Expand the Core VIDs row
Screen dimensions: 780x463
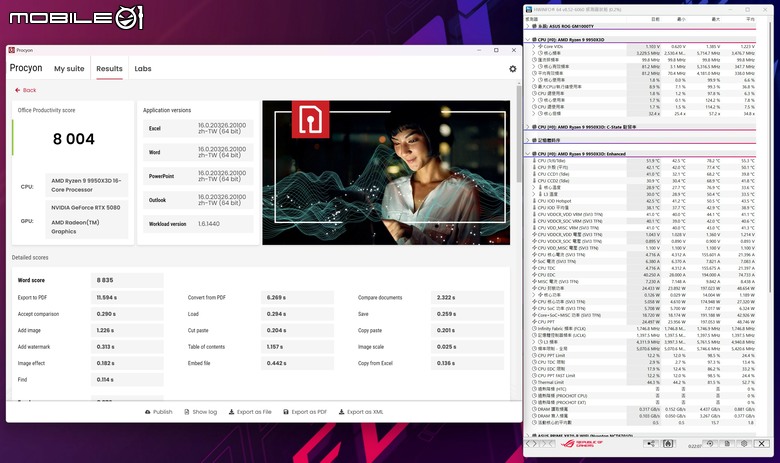click(534, 46)
